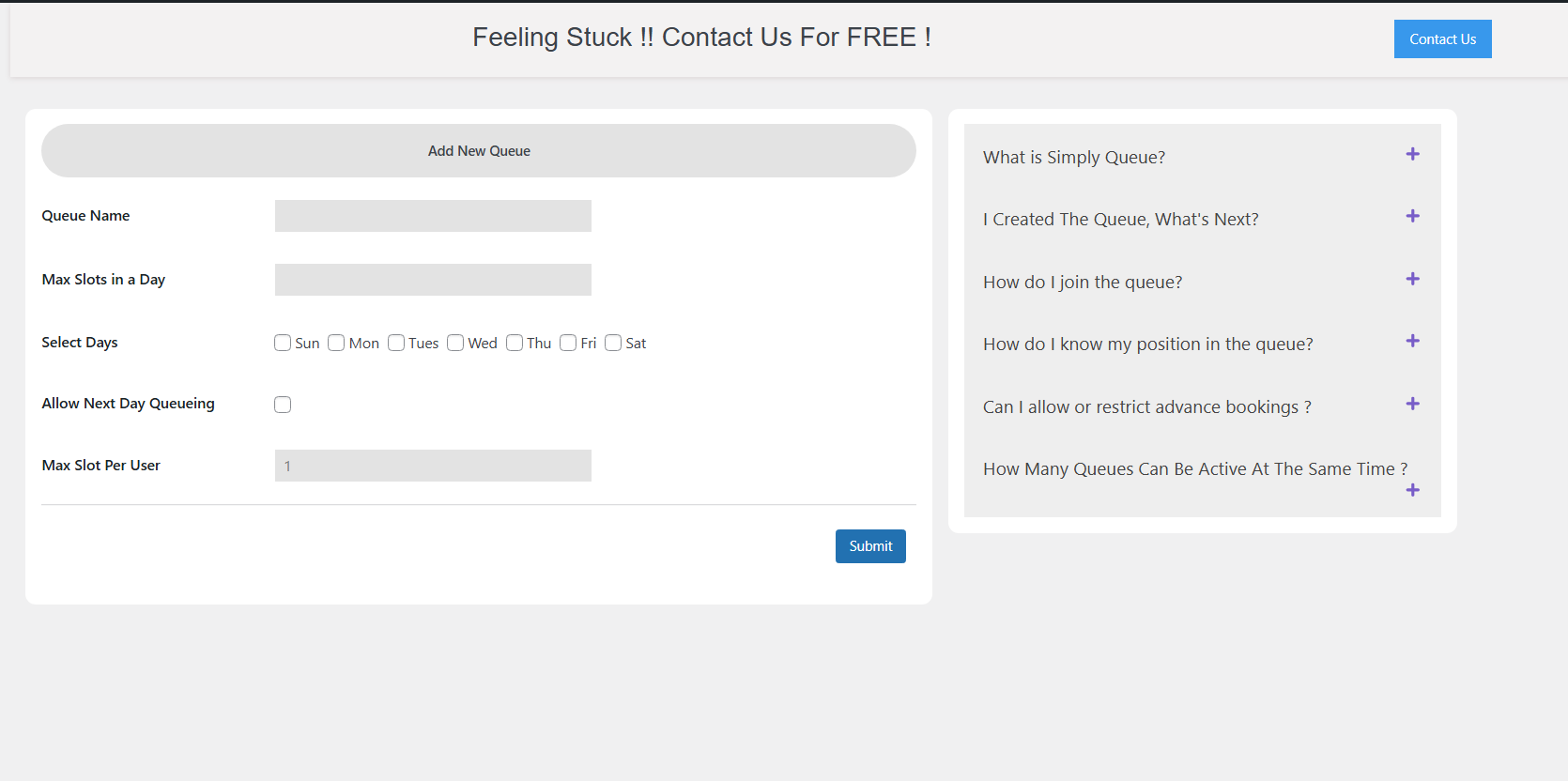Click plus icon next to How do I join
This screenshot has height=781, width=1568.
click(x=1412, y=279)
